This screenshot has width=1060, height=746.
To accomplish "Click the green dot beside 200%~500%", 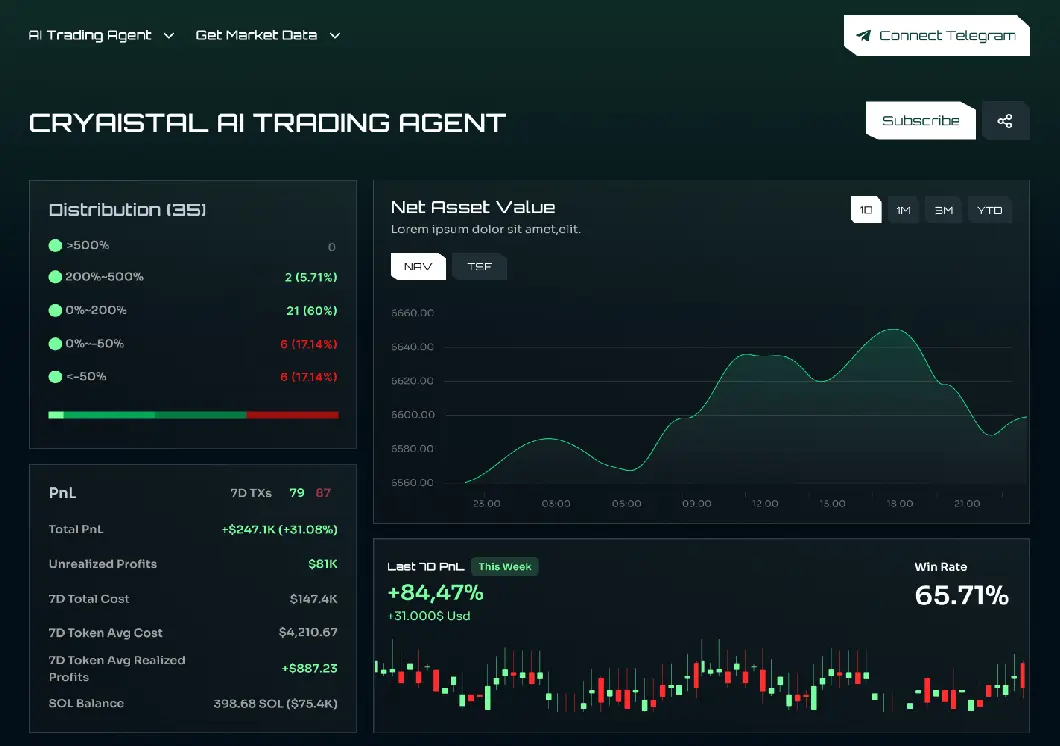I will pyautogui.click(x=55, y=277).
